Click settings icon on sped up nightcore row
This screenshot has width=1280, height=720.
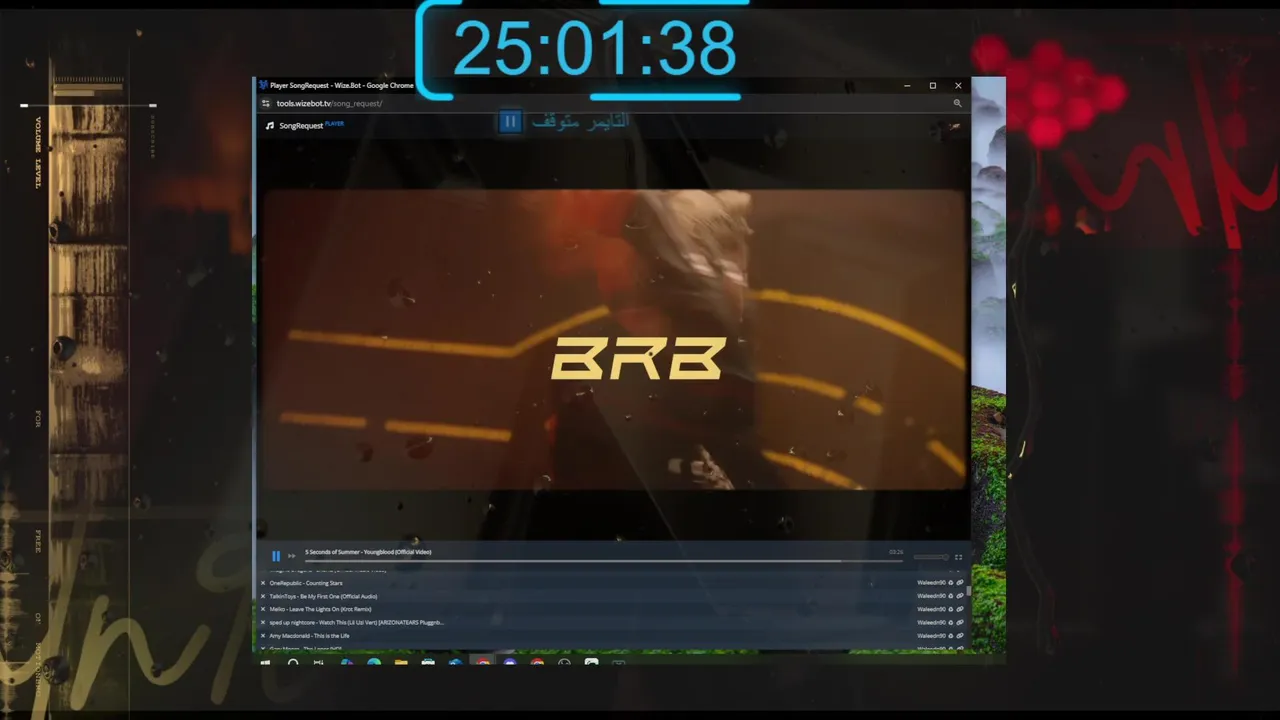[x=951, y=622]
